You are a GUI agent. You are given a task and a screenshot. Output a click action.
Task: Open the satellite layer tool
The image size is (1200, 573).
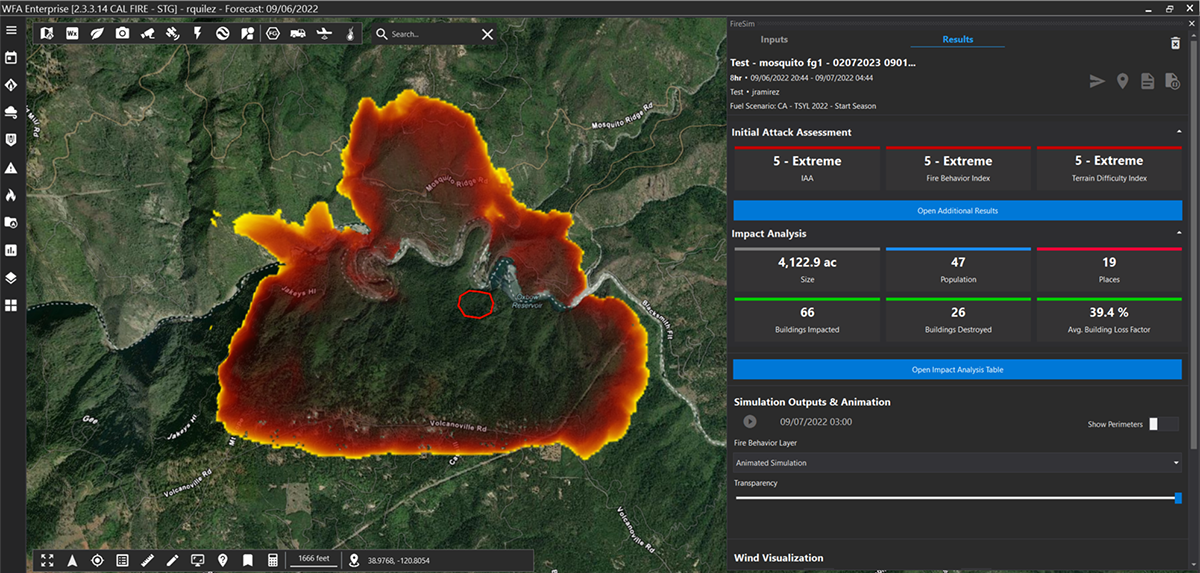tap(172, 33)
